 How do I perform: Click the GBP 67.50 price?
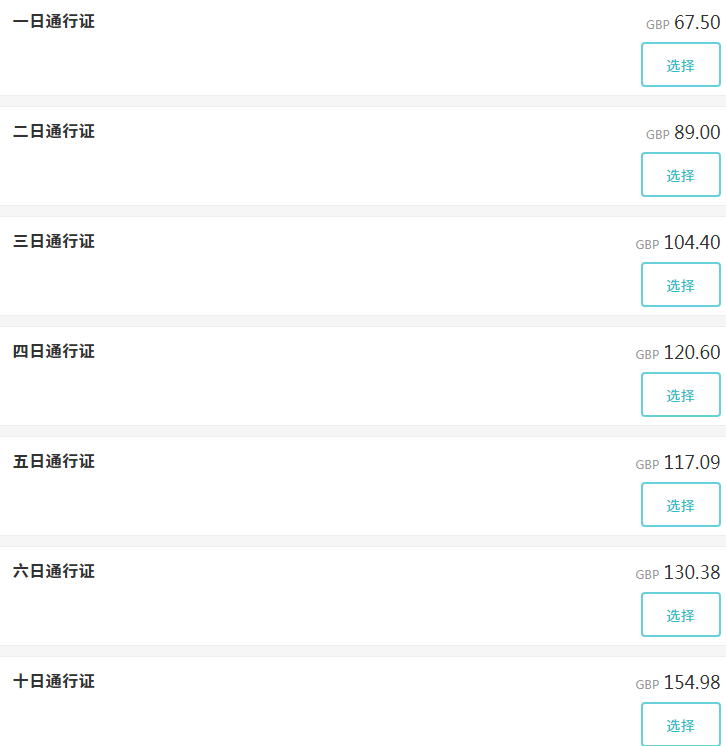point(684,23)
